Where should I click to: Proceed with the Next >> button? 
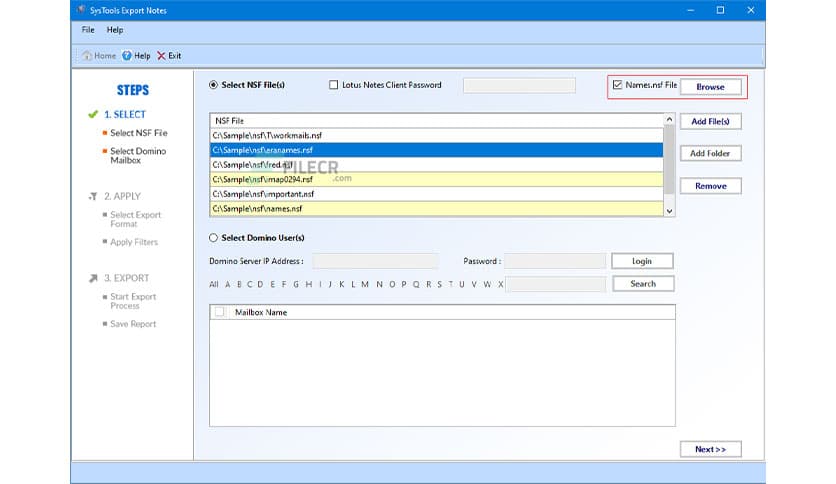pos(710,449)
